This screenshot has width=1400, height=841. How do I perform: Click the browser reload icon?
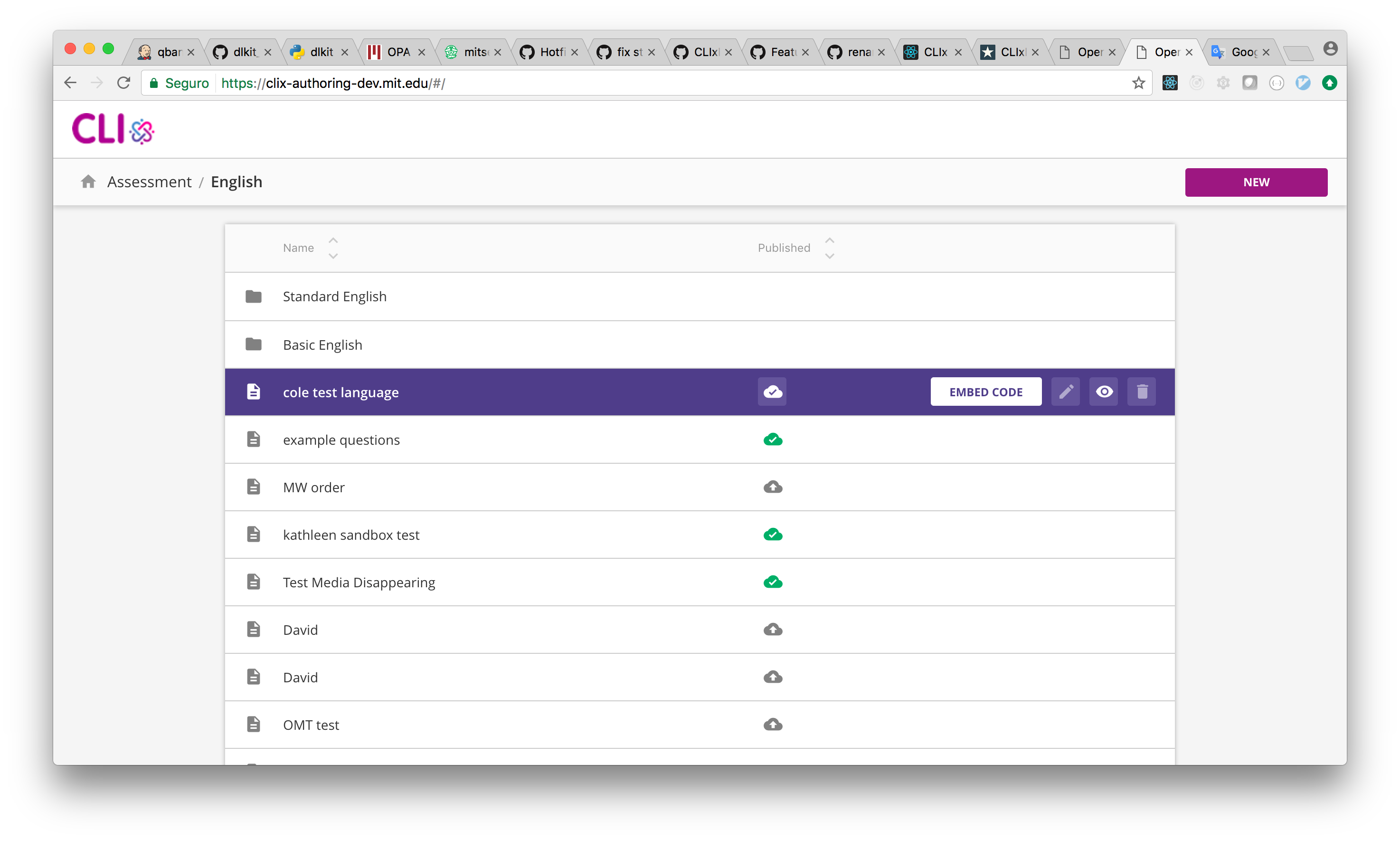click(123, 83)
